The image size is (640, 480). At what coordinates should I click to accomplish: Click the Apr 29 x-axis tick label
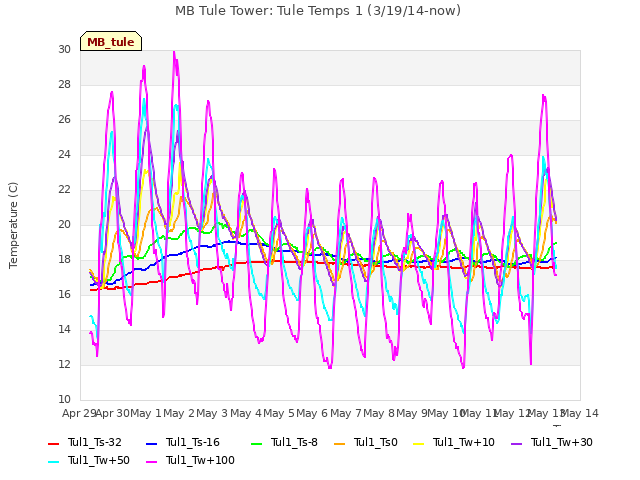79,413
